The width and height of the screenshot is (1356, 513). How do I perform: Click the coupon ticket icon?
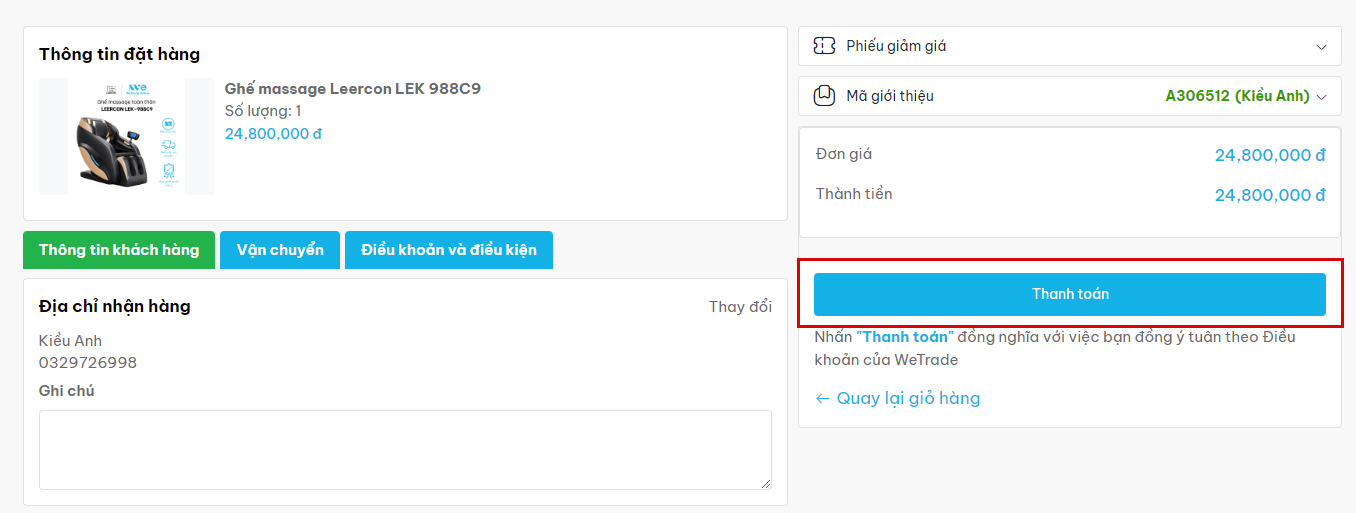(x=824, y=46)
